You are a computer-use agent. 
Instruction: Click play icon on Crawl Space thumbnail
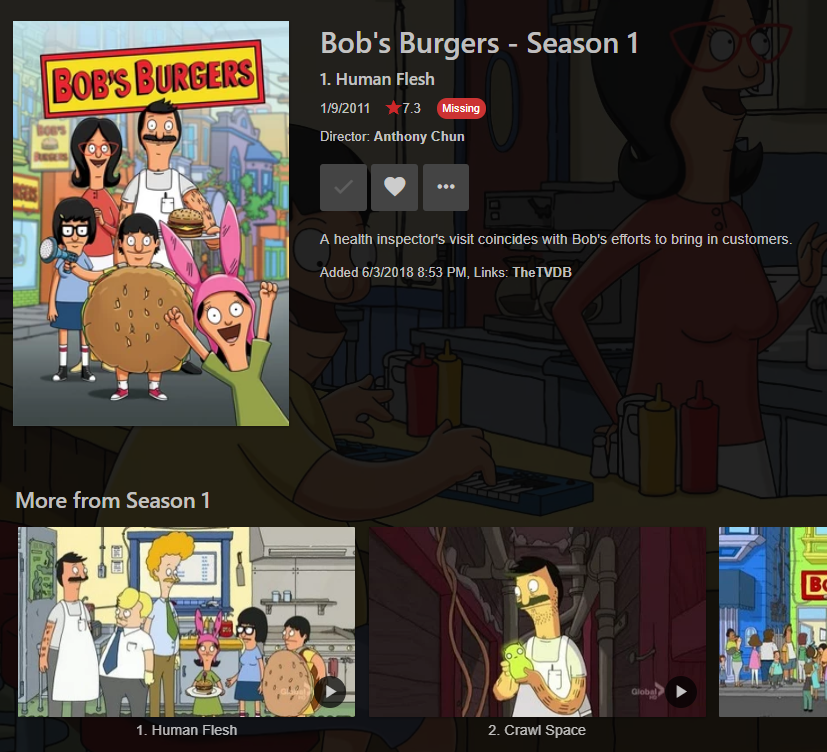point(680,691)
